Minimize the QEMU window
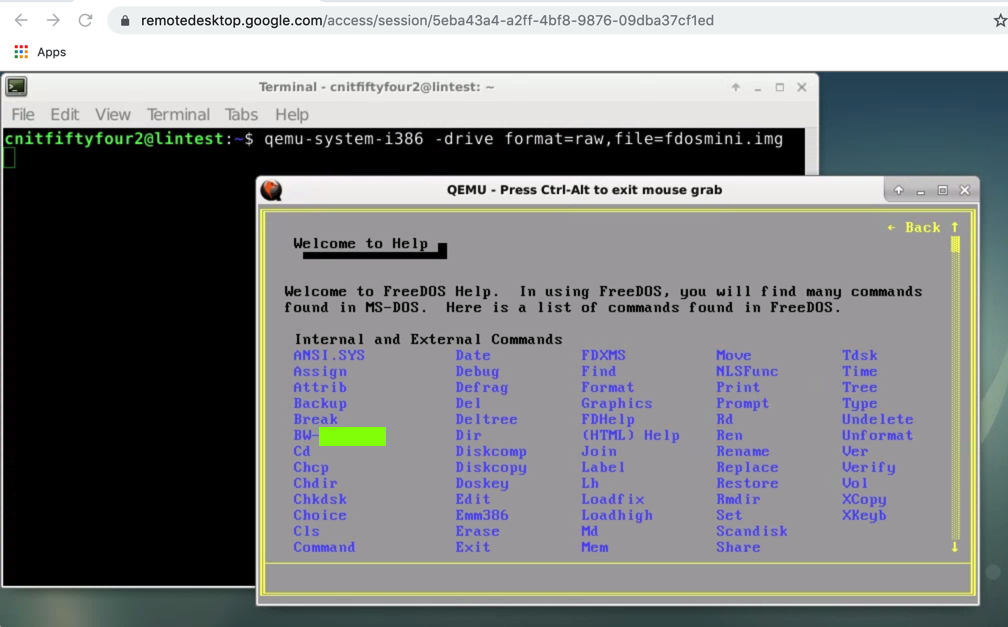 coord(921,190)
